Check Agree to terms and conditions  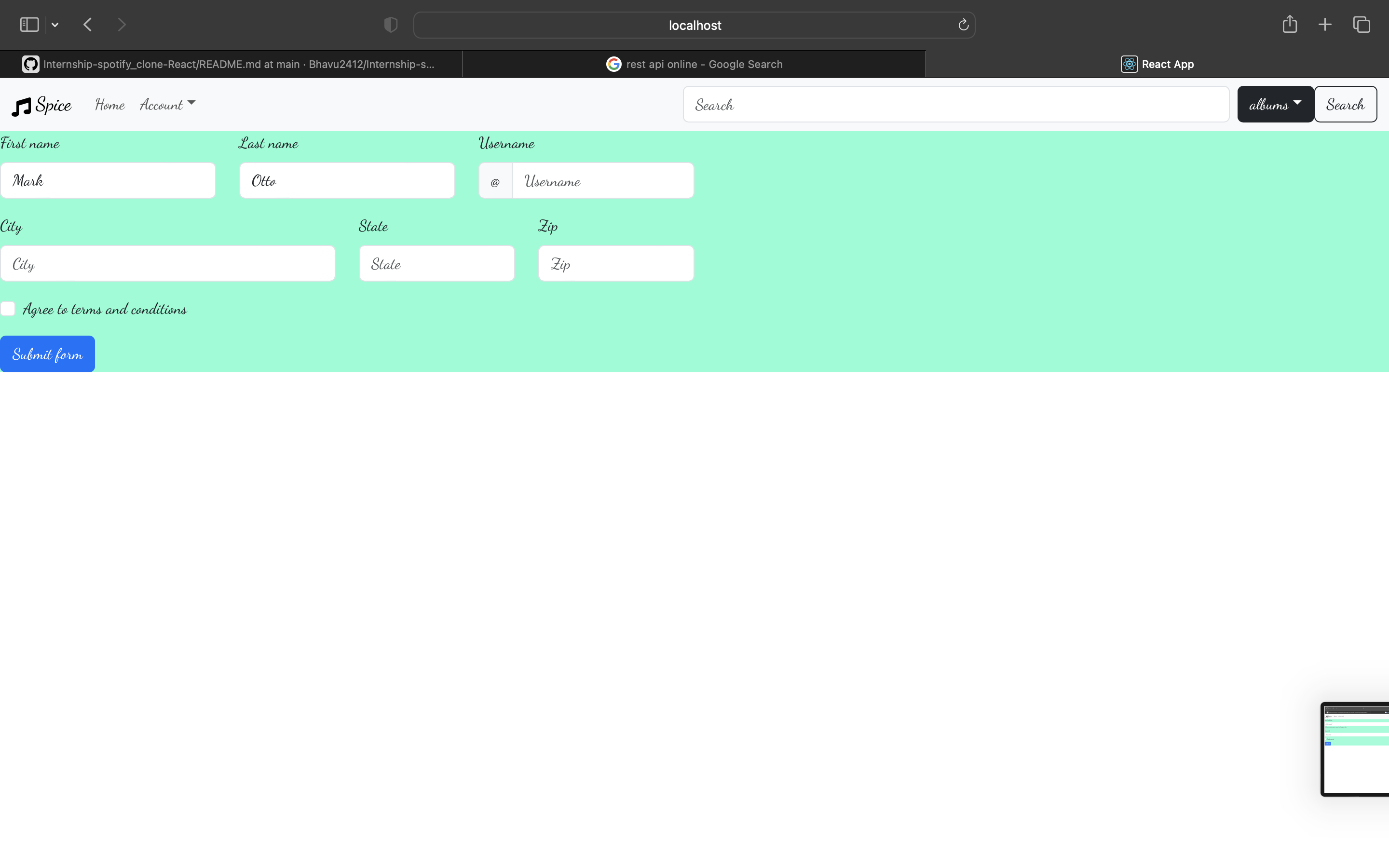coord(8,309)
